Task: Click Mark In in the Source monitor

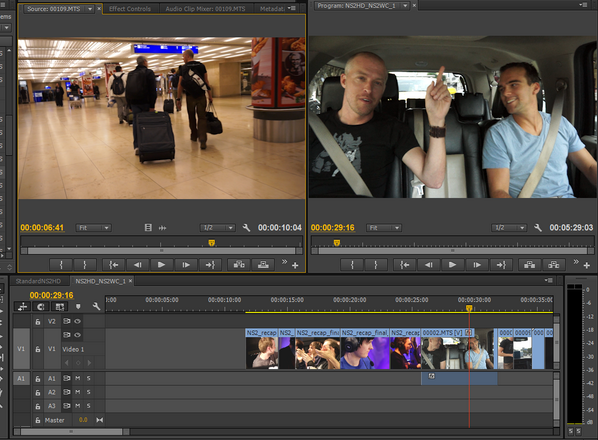Action: tap(61, 265)
